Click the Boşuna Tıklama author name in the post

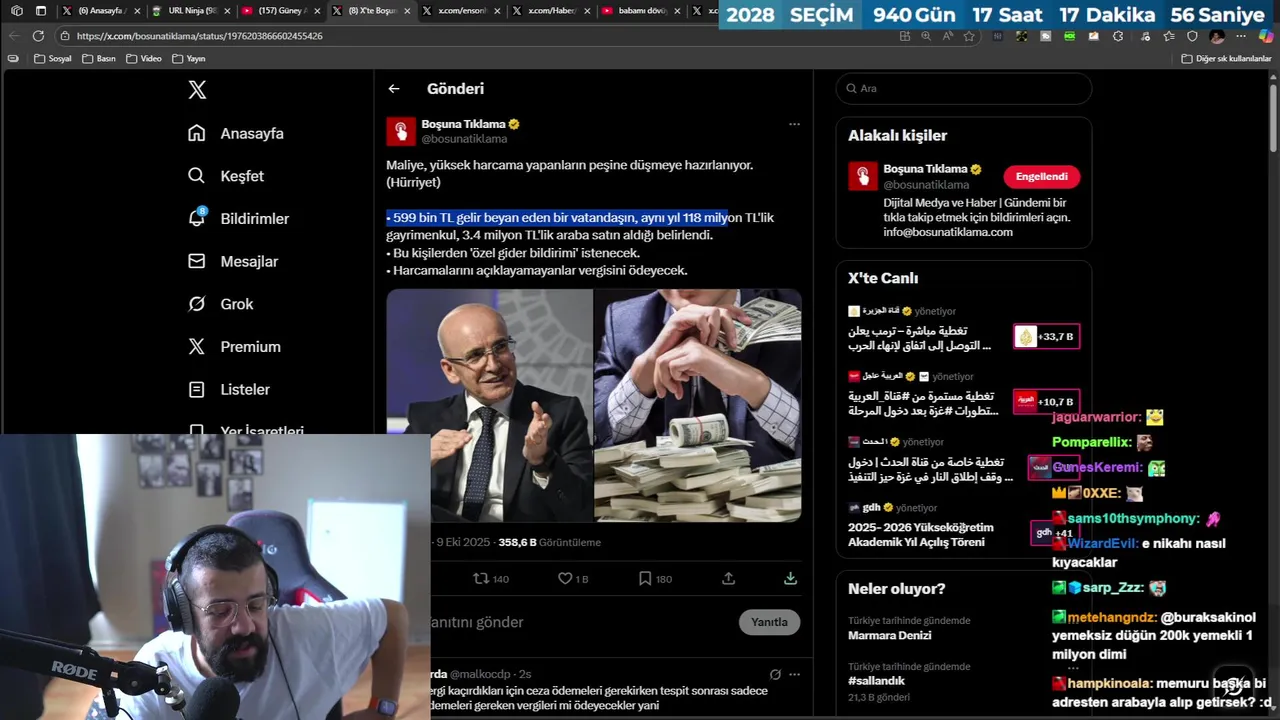(x=463, y=124)
